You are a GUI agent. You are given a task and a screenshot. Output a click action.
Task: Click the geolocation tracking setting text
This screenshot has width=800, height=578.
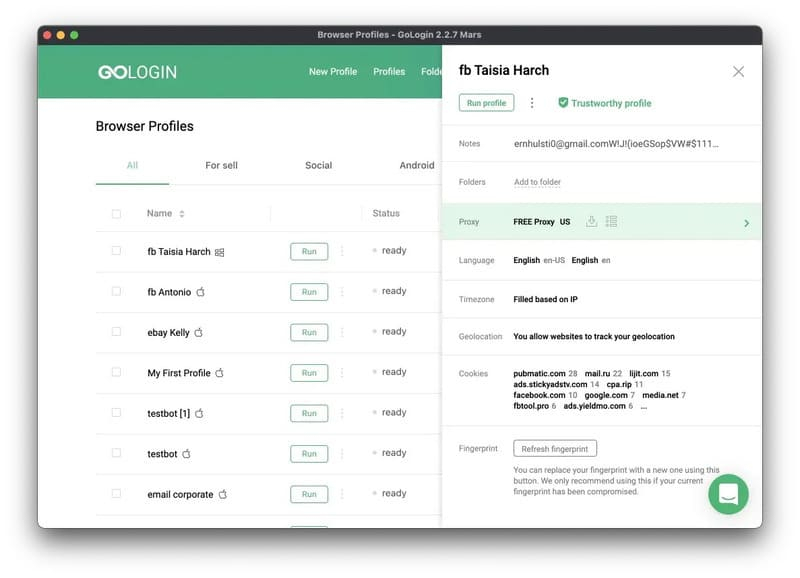click(594, 336)
